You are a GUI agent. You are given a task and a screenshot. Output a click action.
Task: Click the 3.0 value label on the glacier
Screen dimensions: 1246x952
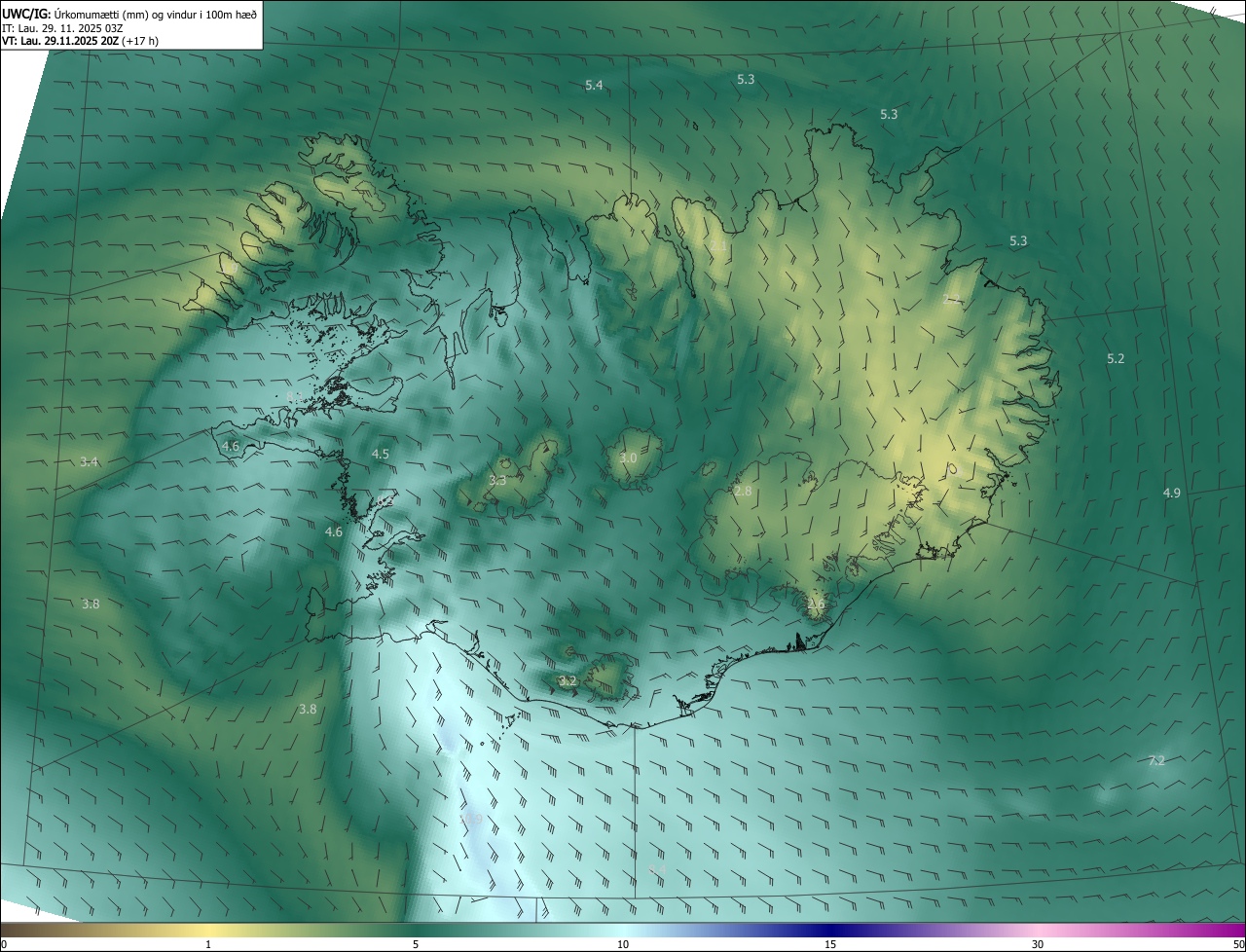628,458
